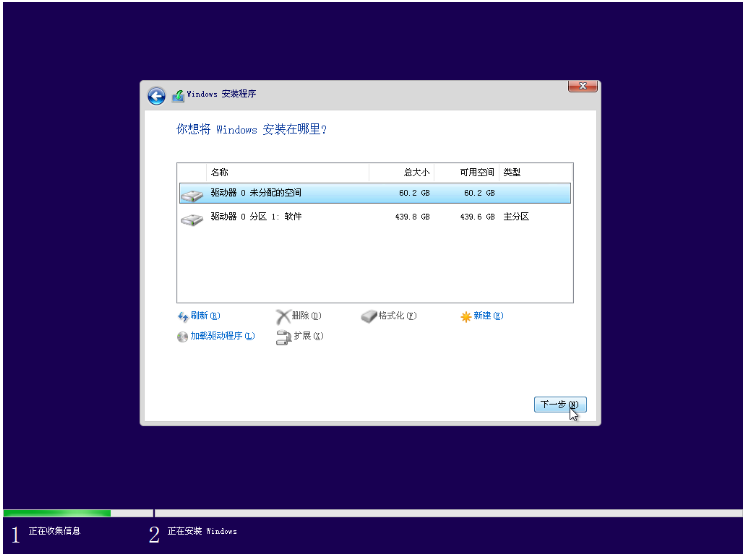Image resolution: width=743 pixels, height=554 pixels.
Task: Click the format drive icon
Action: pos(369,317)
